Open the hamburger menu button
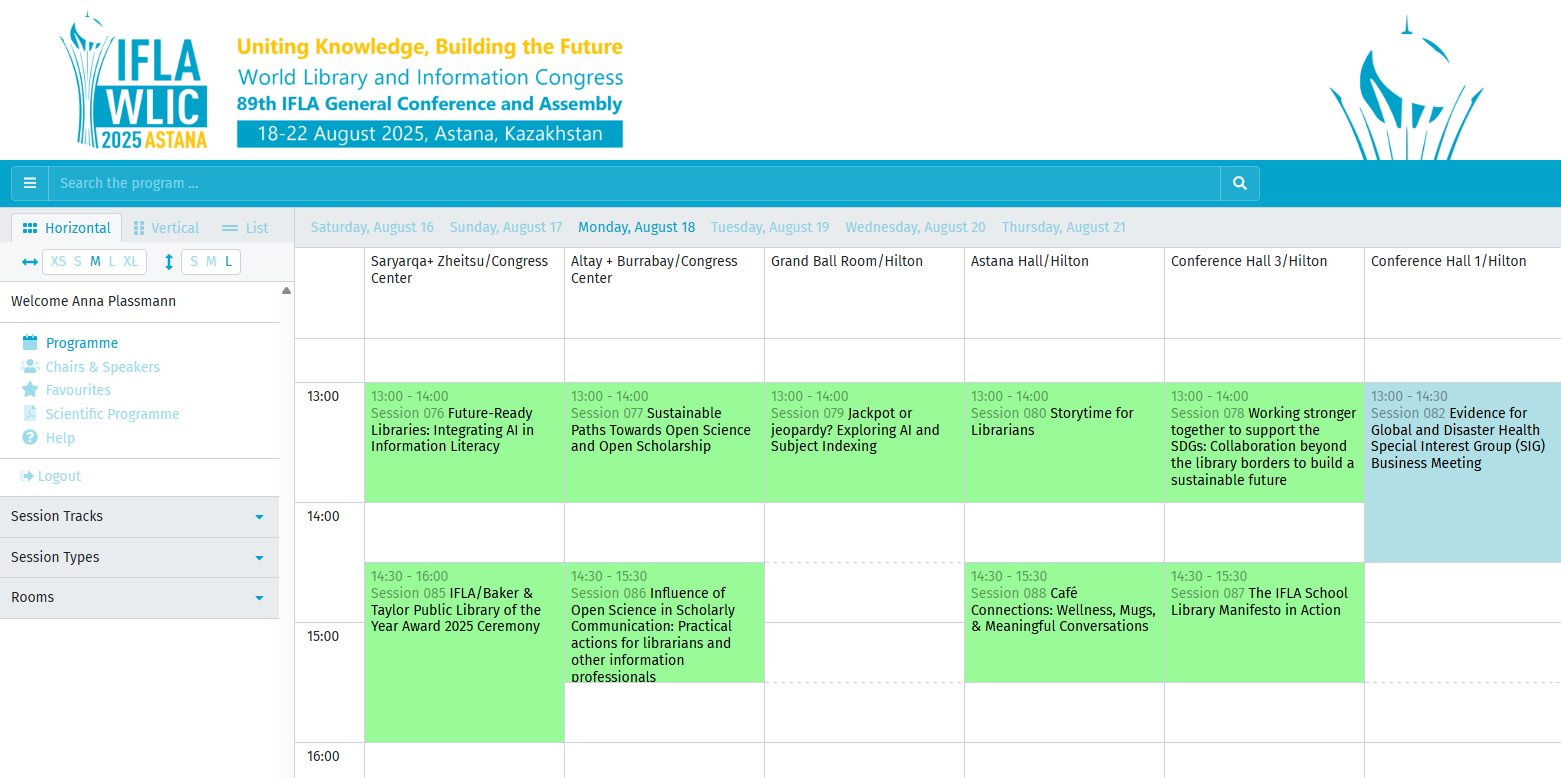The width and height of the screenshot is (1561, 778). 30,183
